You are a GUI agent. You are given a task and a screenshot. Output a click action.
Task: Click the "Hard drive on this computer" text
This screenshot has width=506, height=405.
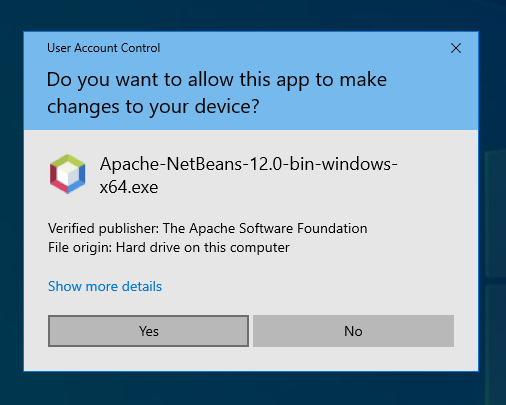coord(203,248)
